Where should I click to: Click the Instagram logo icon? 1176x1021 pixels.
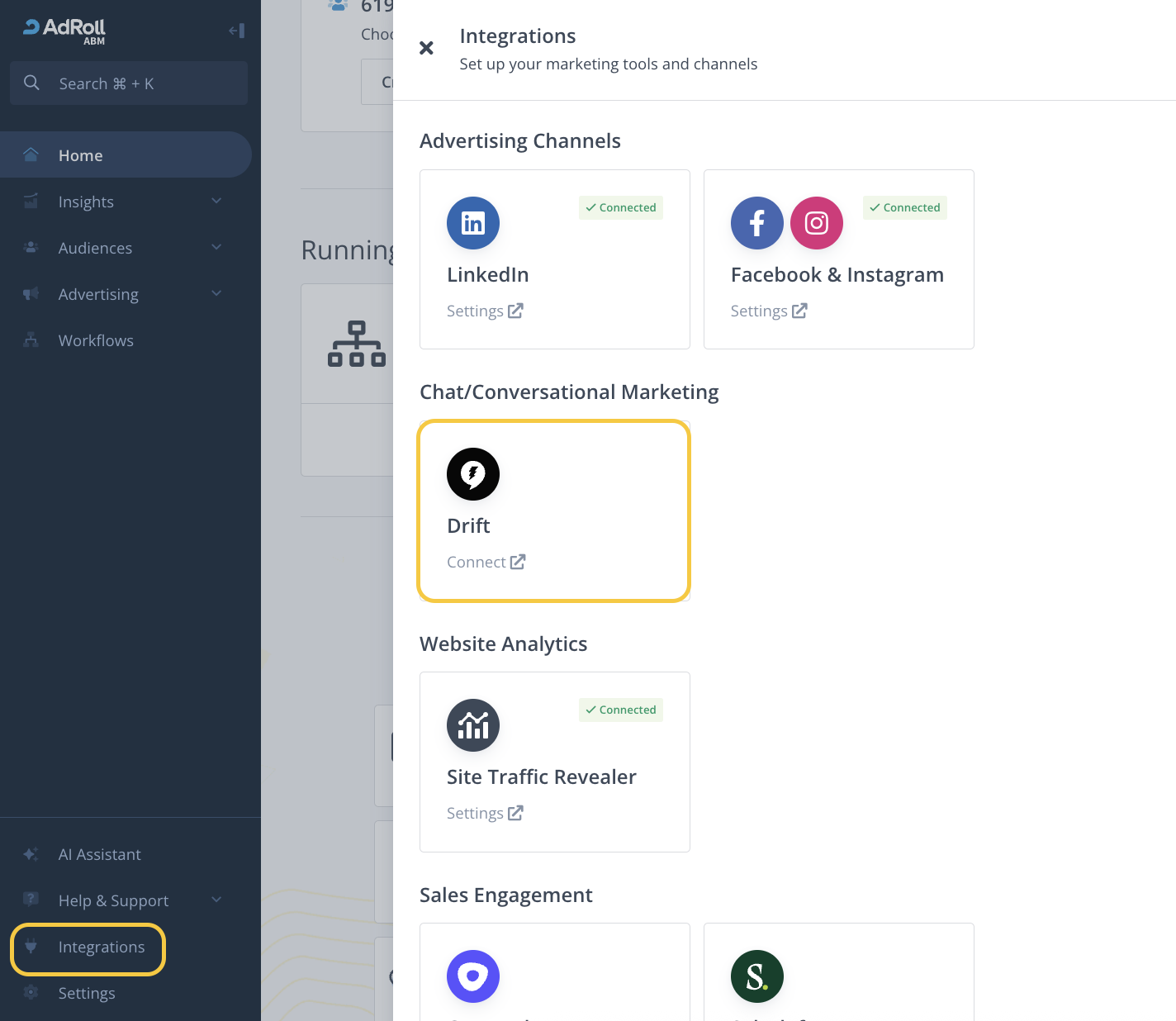click(816, 223)
